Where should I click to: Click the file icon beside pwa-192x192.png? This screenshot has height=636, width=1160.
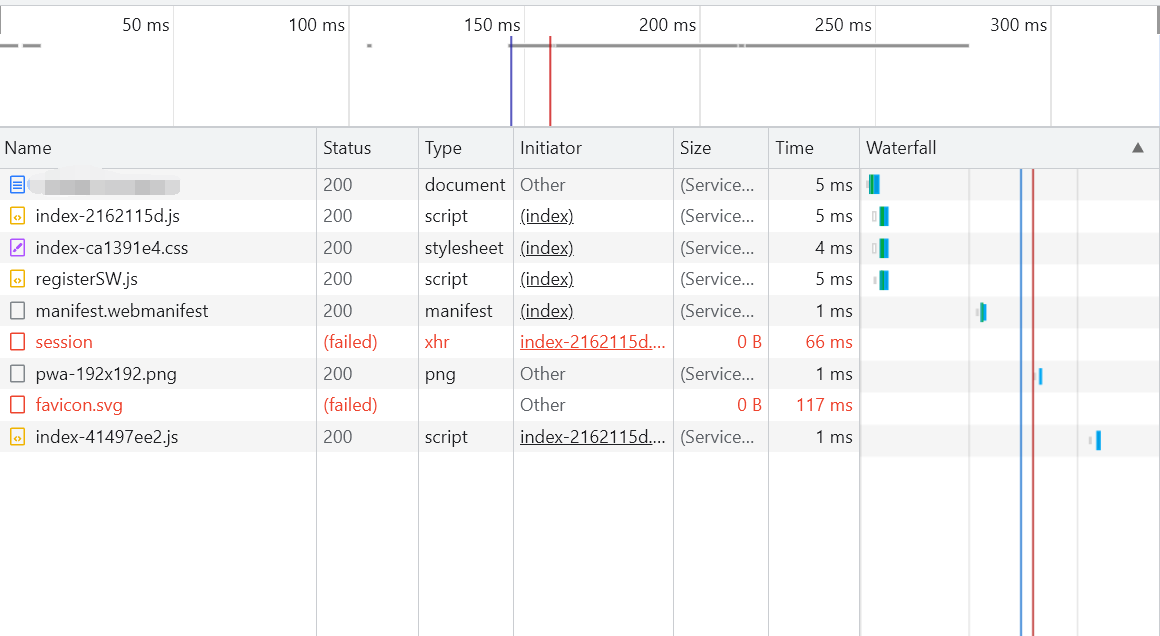17,373
